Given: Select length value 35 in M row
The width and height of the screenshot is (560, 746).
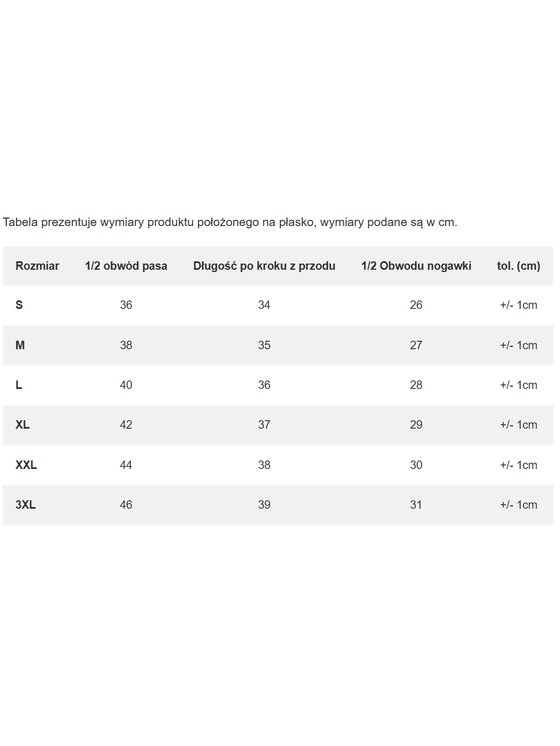Looking at the screenshot, I should click(264, 345).
